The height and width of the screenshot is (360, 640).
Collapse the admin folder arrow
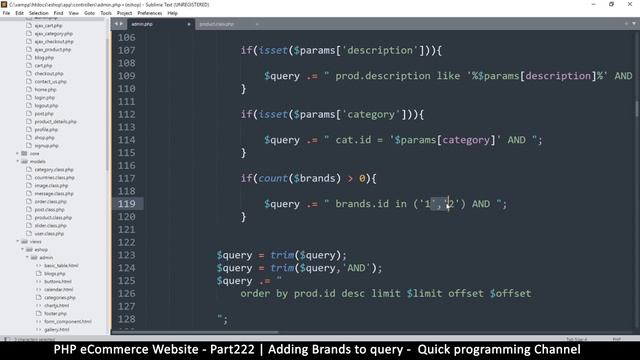[x=28, y=258]
